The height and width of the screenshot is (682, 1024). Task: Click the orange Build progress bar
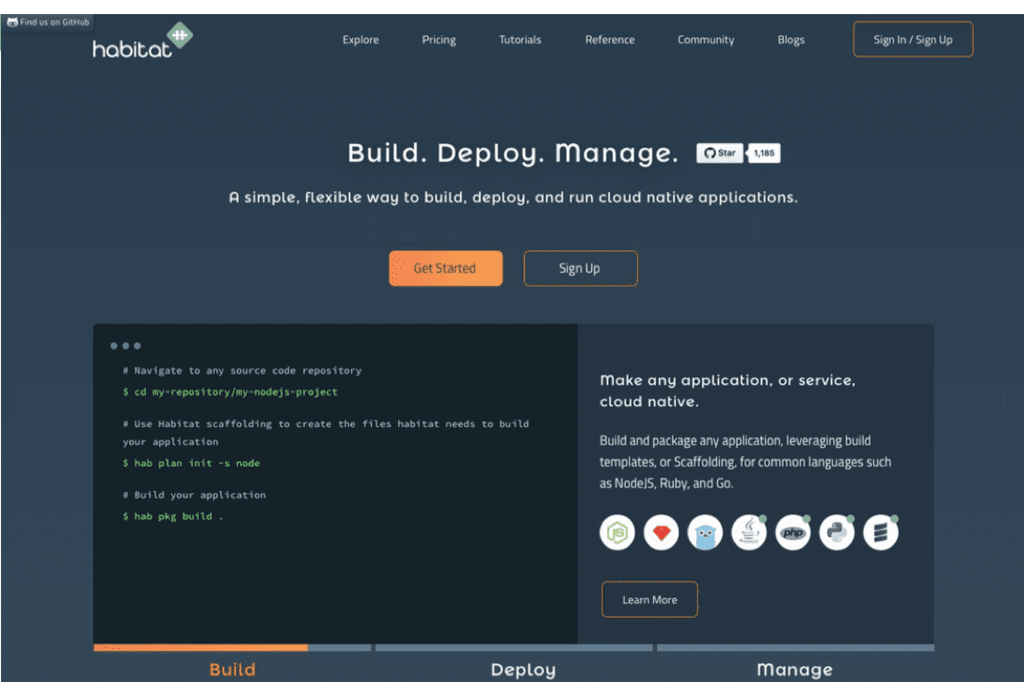(200, 648)
